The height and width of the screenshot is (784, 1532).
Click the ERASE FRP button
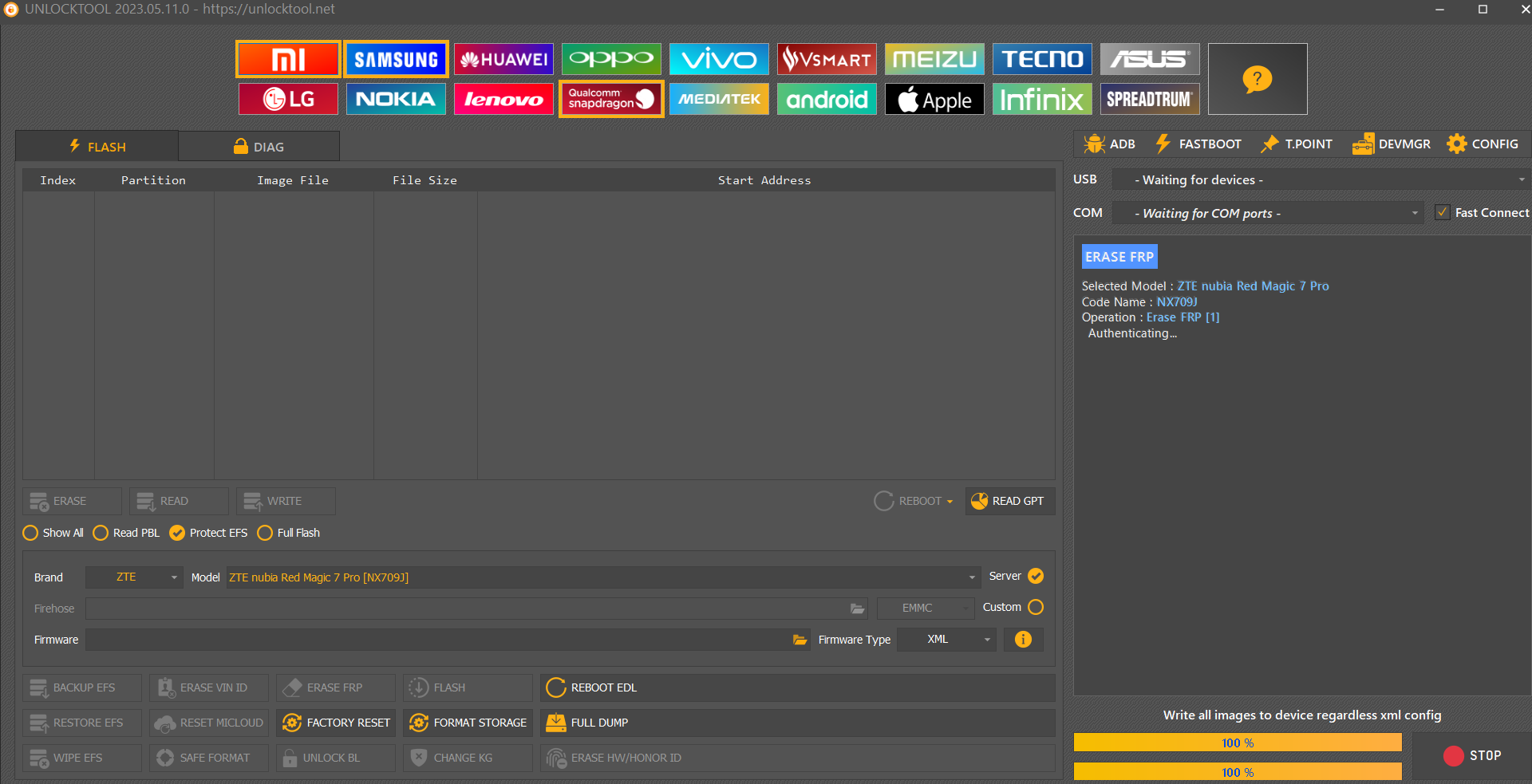point(336,687)
